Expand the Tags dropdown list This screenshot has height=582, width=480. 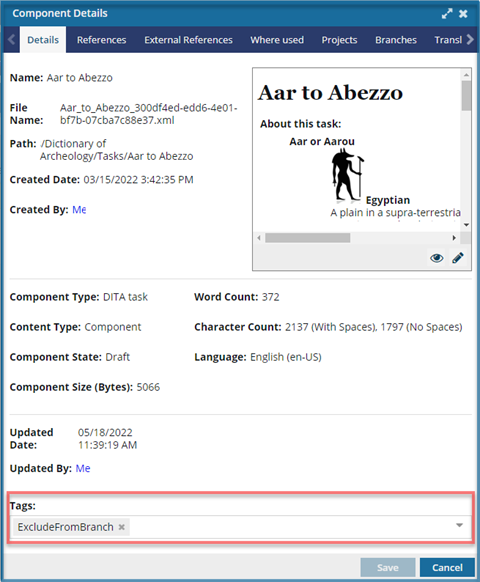point(459,525)
